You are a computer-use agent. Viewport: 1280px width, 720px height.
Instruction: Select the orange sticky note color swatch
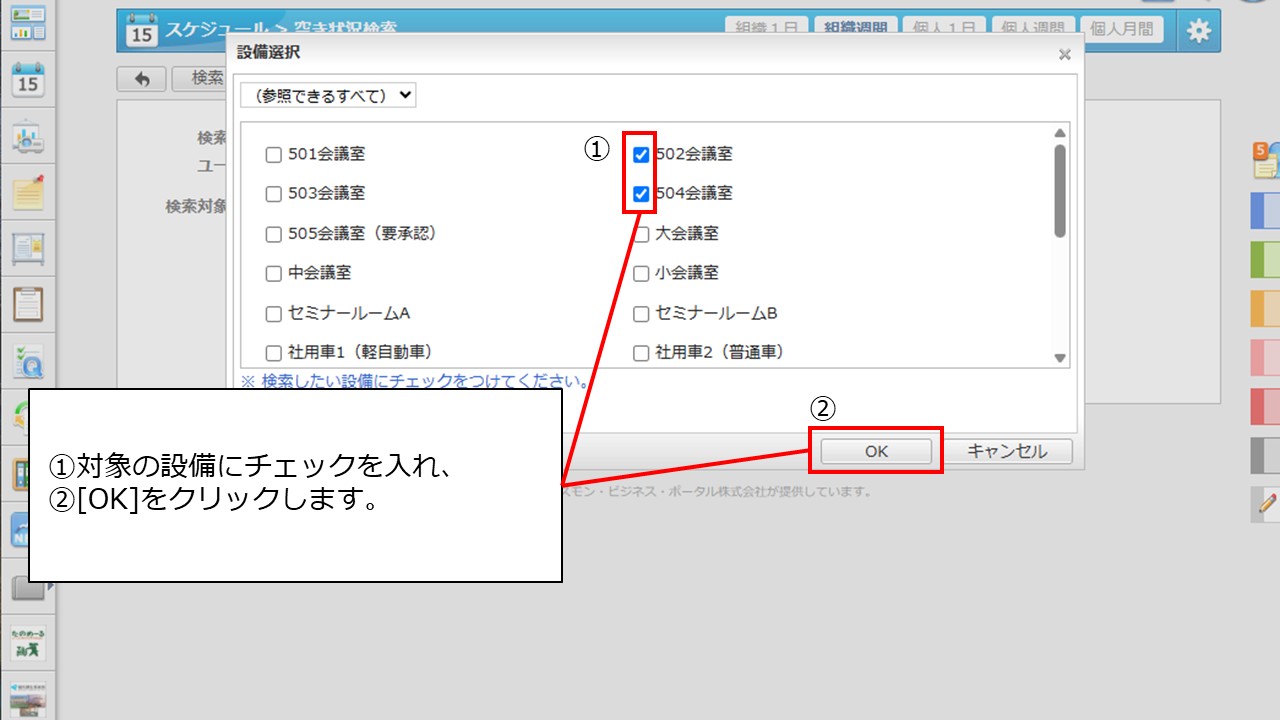click(1266, 309)
